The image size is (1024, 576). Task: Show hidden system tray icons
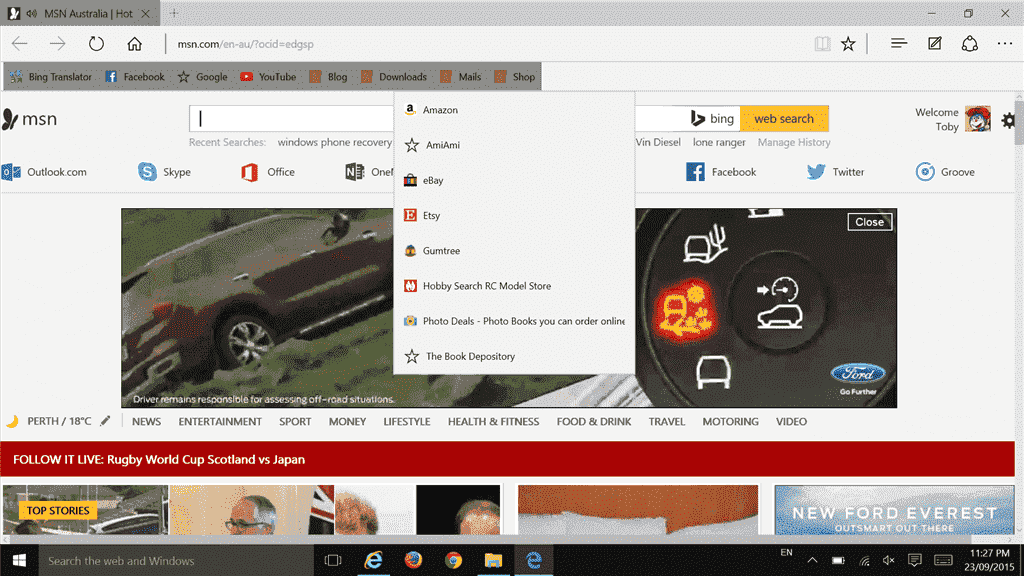812,560
